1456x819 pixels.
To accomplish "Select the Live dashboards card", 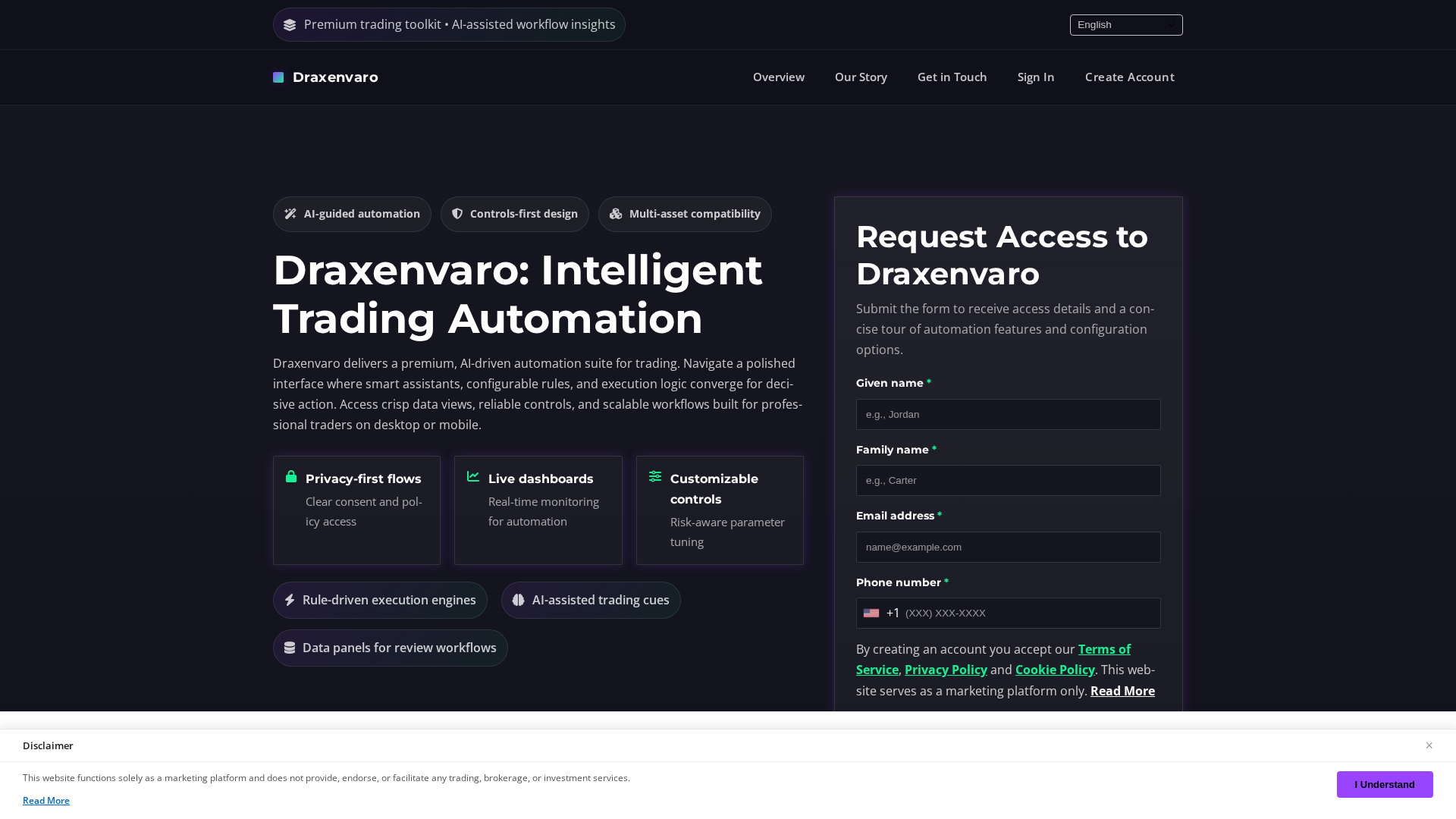I will click(x=538, y=510).
